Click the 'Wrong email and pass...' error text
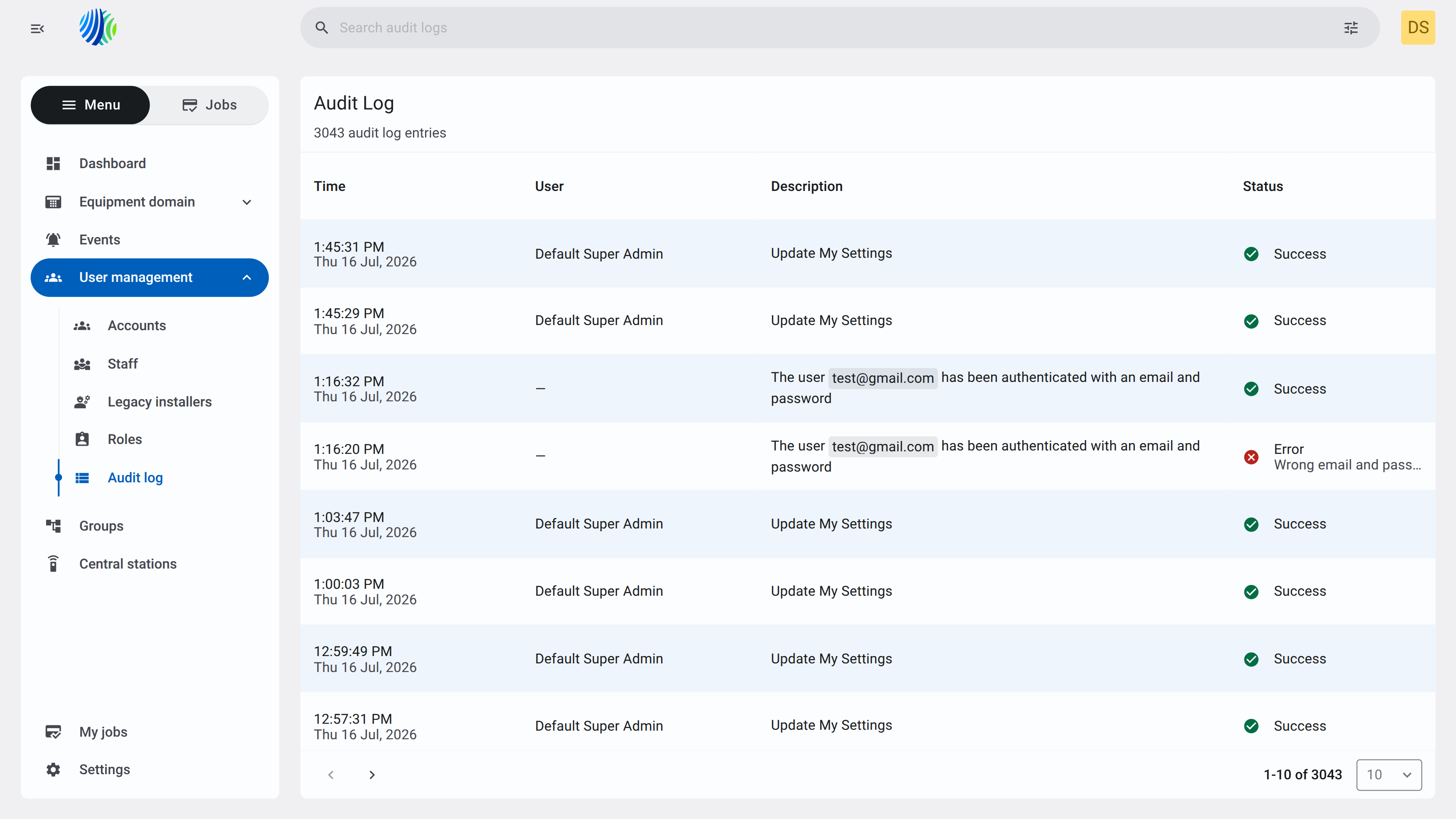1456x819 pixels. [1347, 465]
